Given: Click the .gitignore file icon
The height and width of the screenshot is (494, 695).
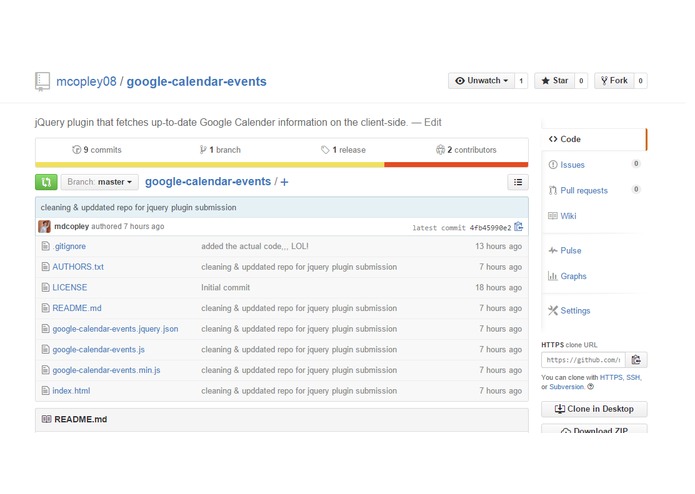Looking at the screenshot, I should [x=45, y=246].
